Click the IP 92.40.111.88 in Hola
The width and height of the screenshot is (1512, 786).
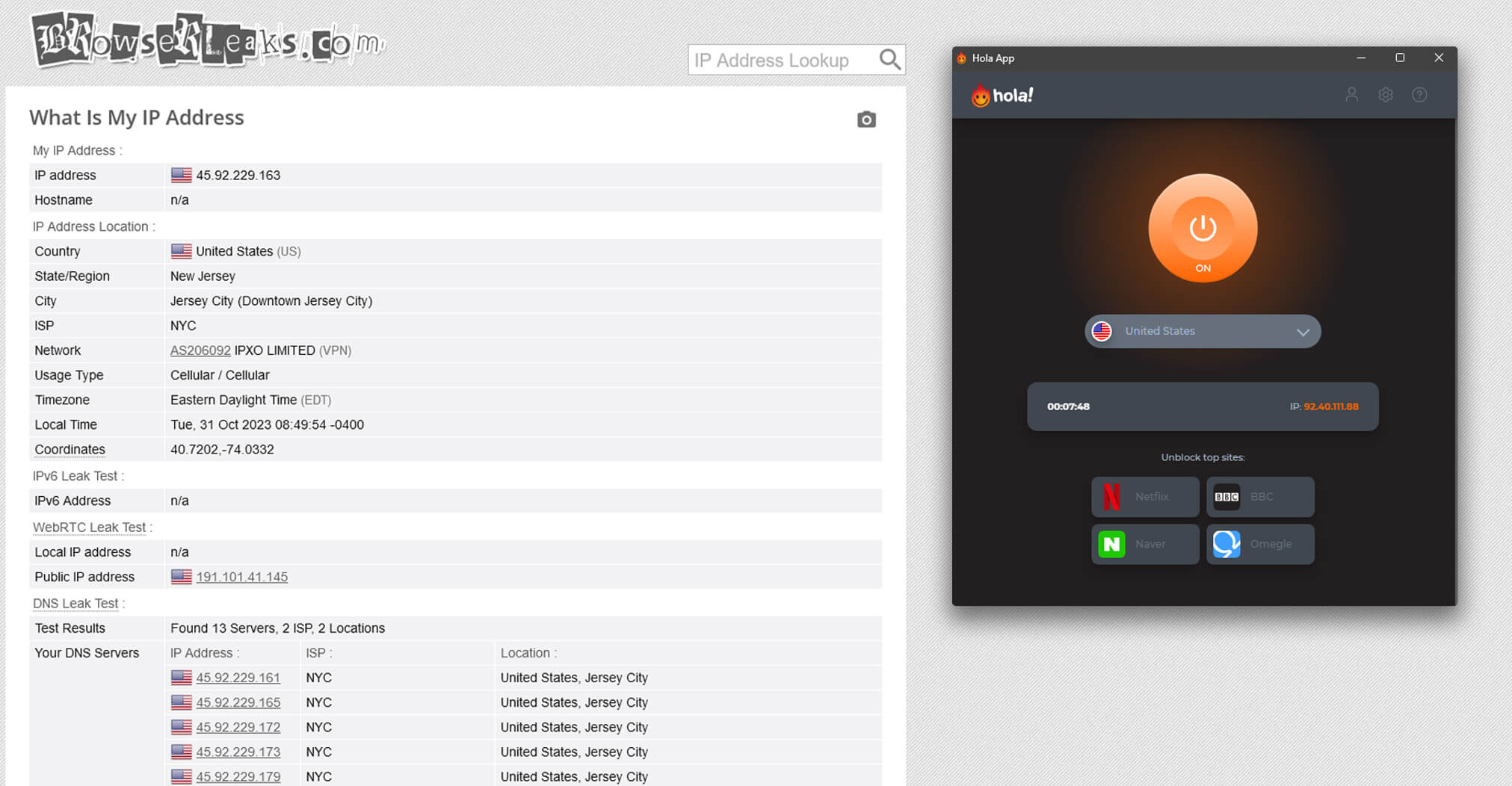[x=1331, y=406]
